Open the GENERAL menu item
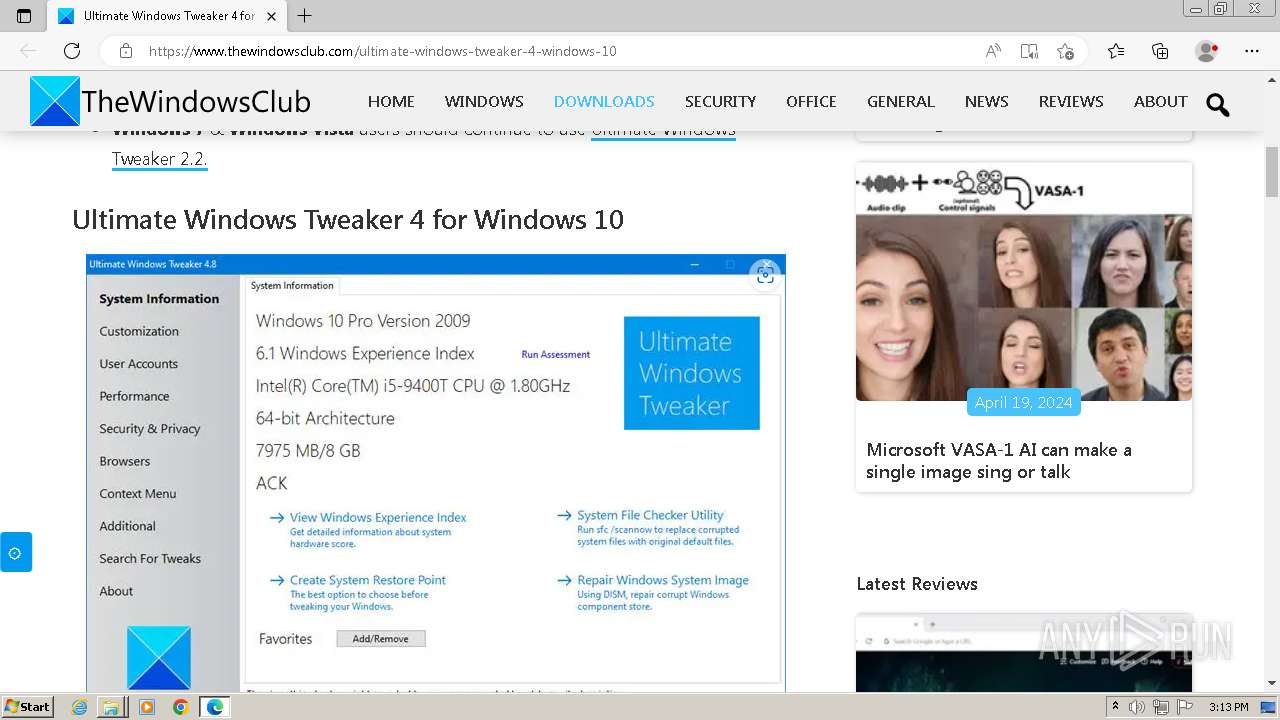 click(901, 101)
